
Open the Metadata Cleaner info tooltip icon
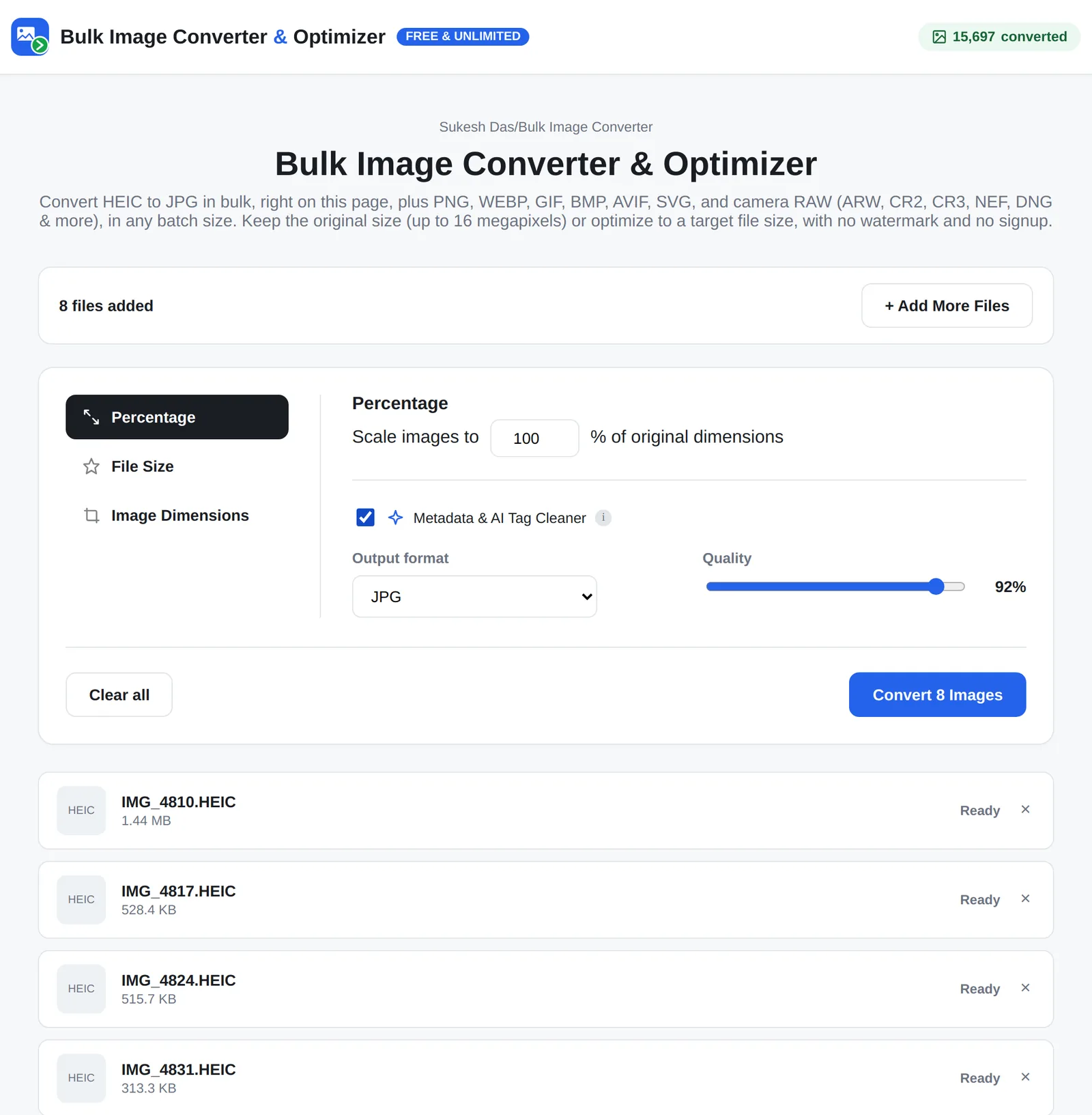pos(603,518)
